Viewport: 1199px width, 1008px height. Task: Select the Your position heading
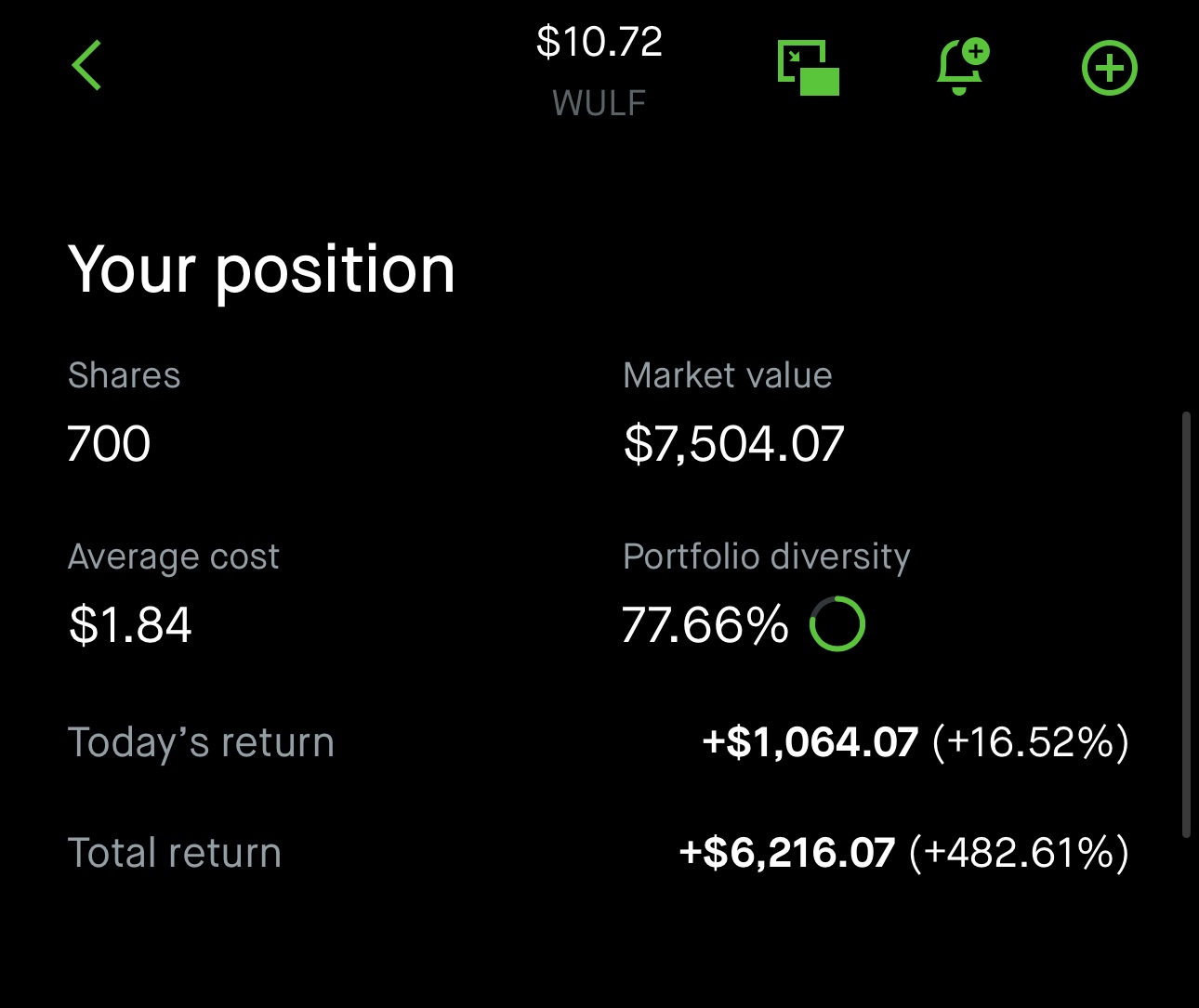[x=261, y=270]
